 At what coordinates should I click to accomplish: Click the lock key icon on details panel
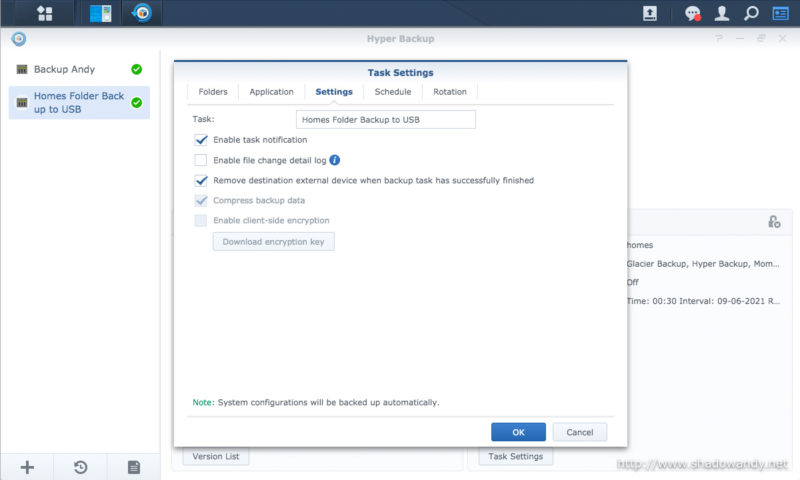click(x=774, y=222)
